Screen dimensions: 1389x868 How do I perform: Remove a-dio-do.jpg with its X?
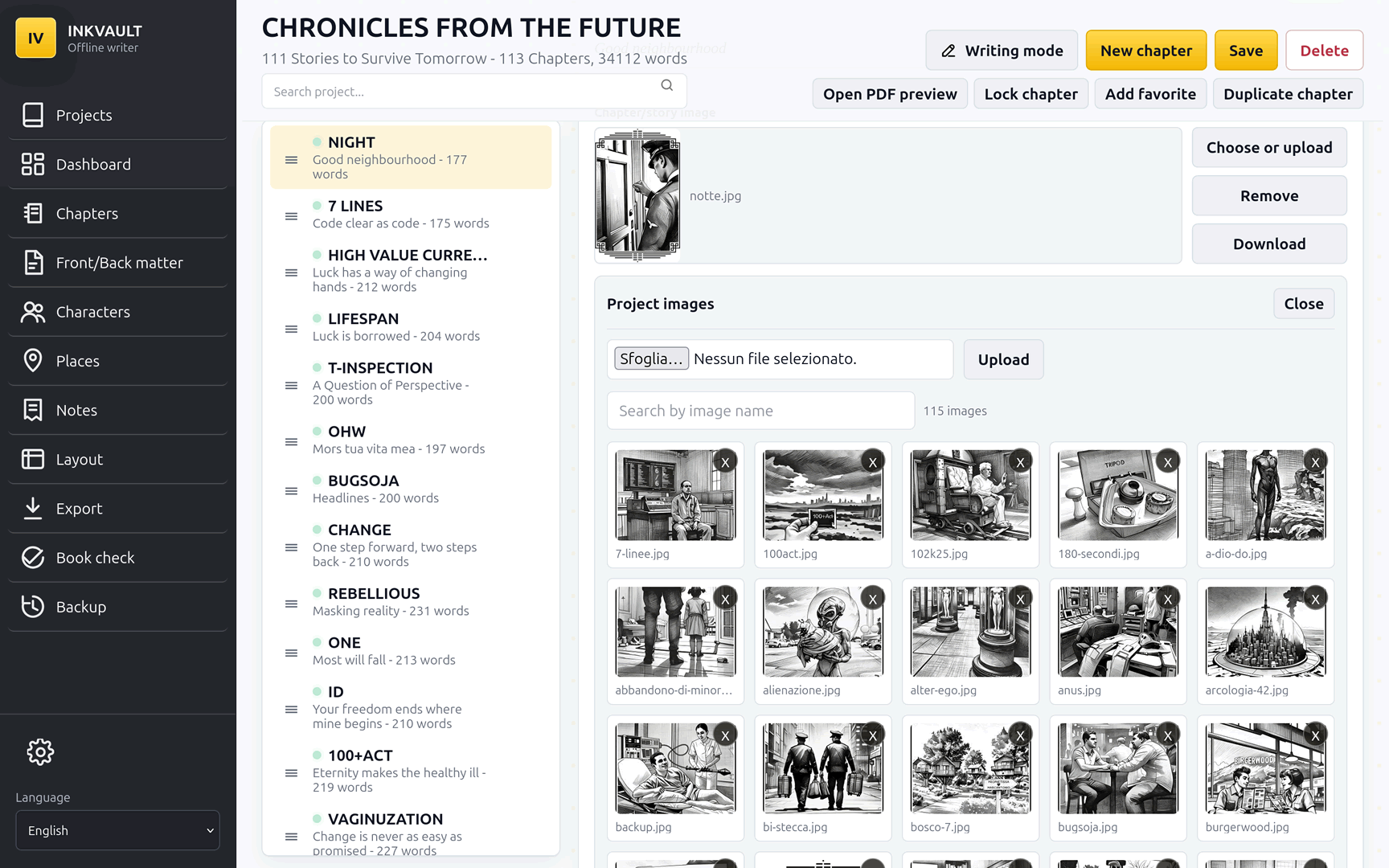tap(1315, 461)
